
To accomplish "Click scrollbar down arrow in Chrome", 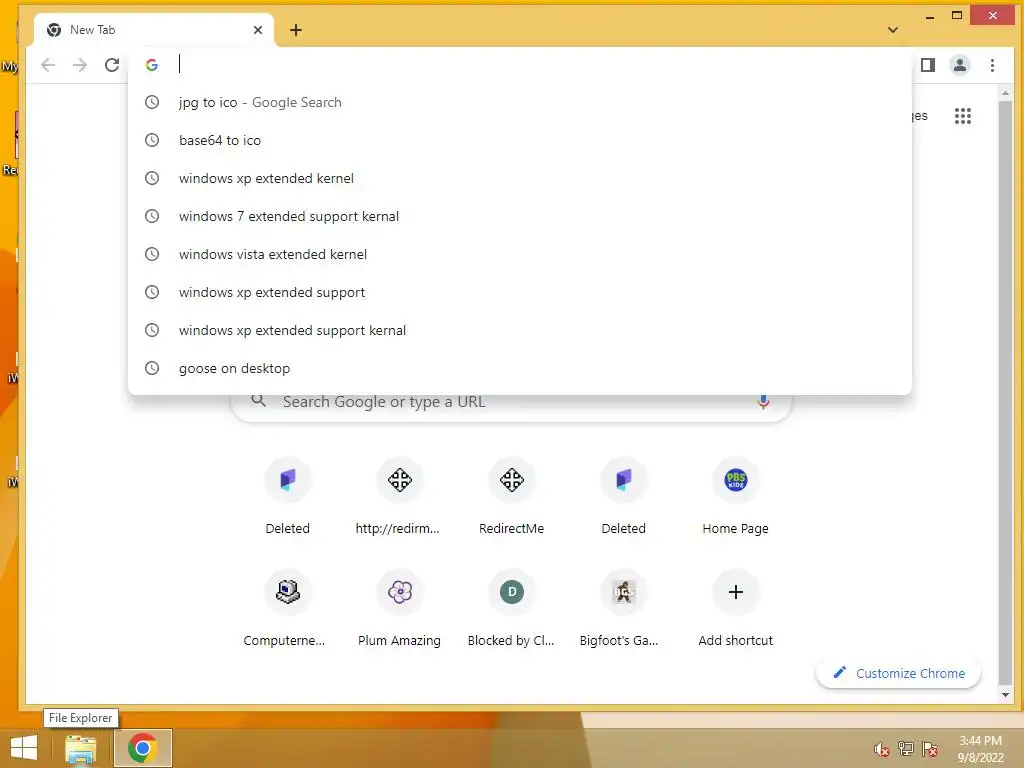I will [1005, 695].
